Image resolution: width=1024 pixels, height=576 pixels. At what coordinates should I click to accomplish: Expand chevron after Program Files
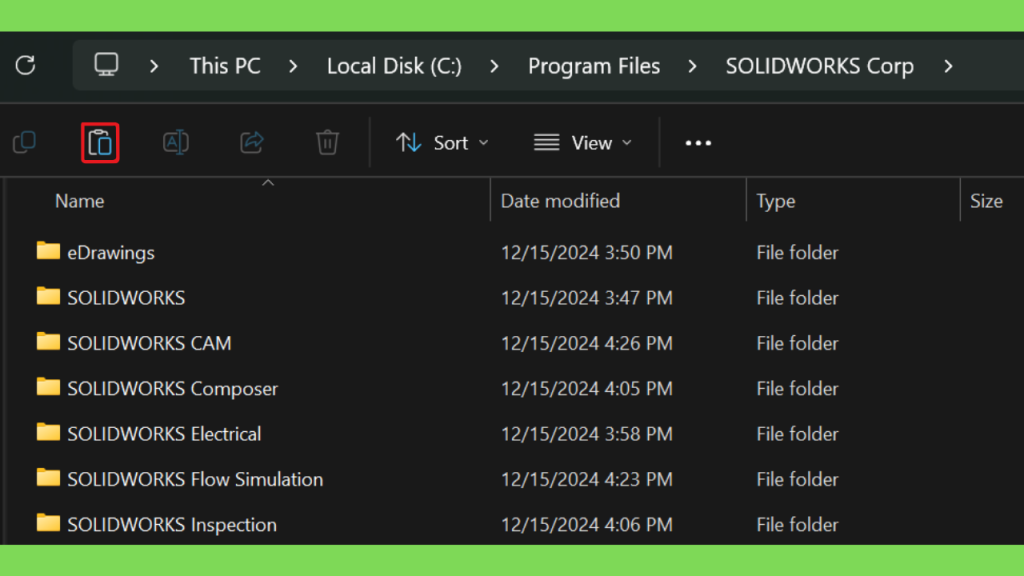[692, 66]
